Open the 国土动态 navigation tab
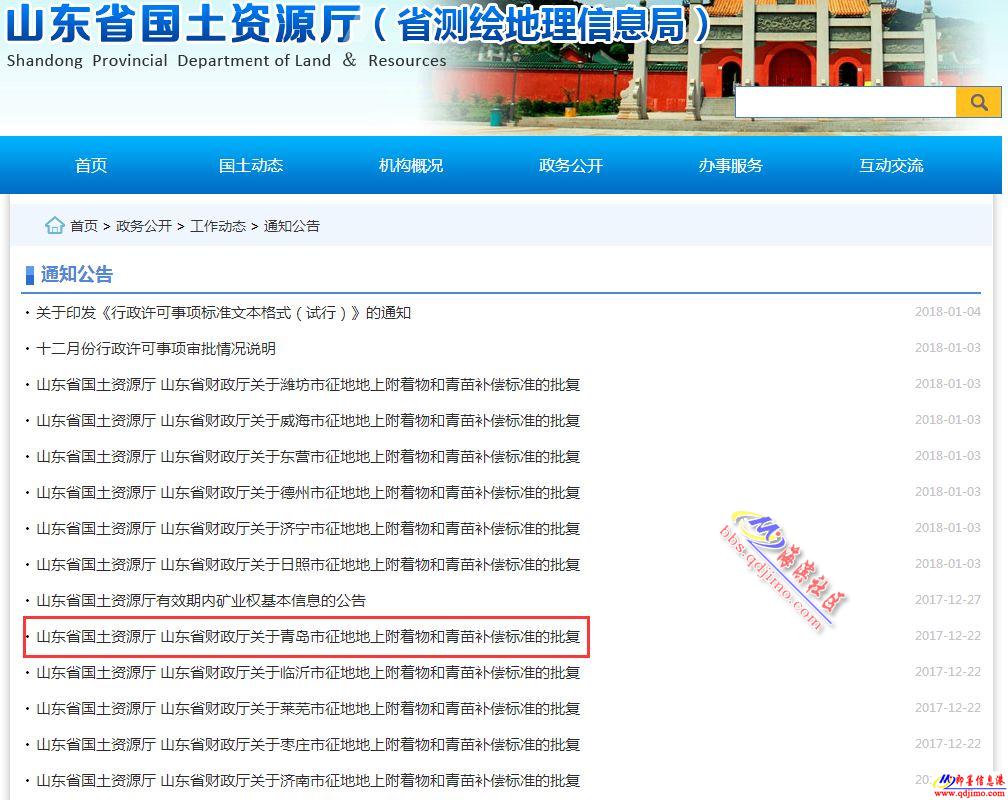 (x=251, y=165)
